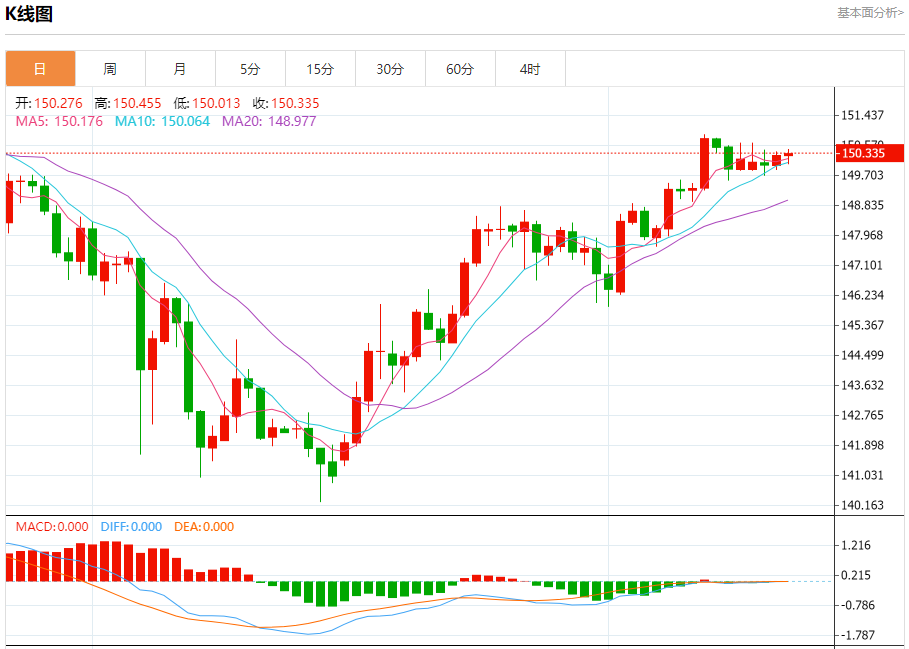Switch to 15分 timeframe tab
Screen dimensions: 909x649
(x=321, y=69)
